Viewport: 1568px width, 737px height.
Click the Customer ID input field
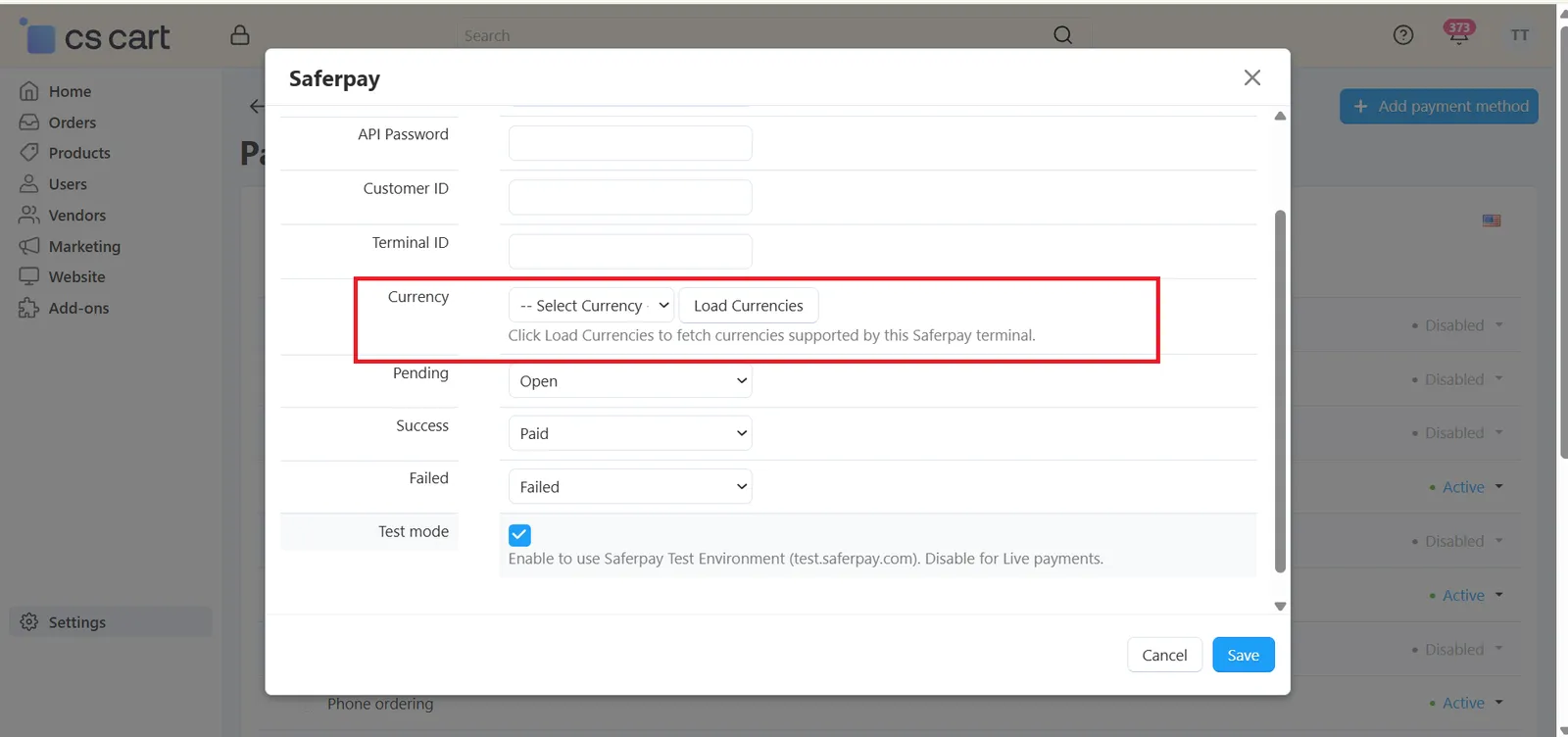pyautogui.click(x=630, y=197)
